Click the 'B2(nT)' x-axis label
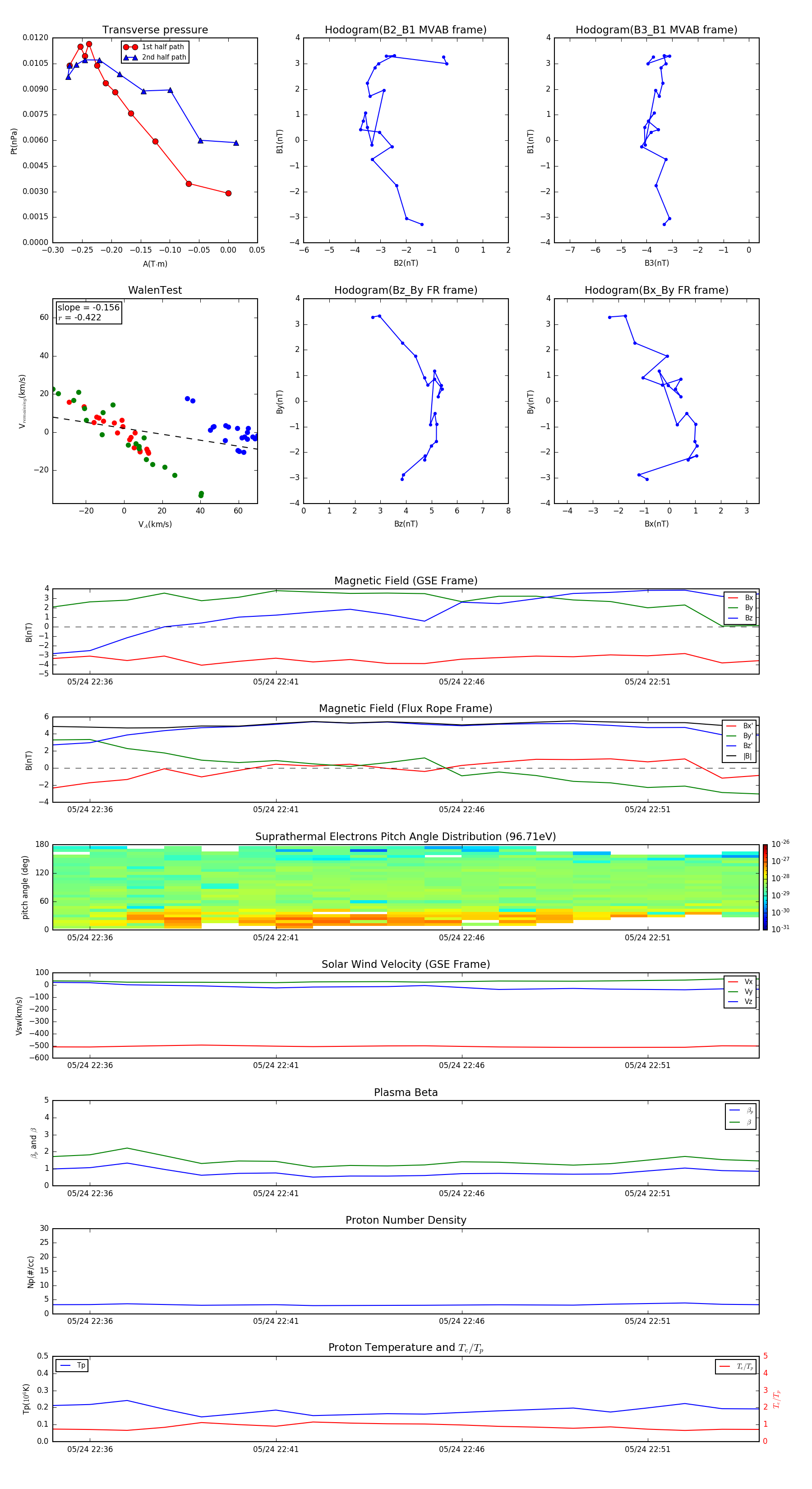This screenshot has width=812, height=1489. [x=406, y=263]
